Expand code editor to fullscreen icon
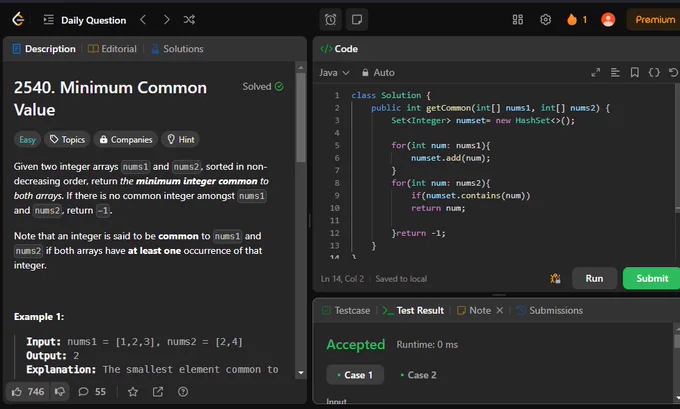 (595, 72)
